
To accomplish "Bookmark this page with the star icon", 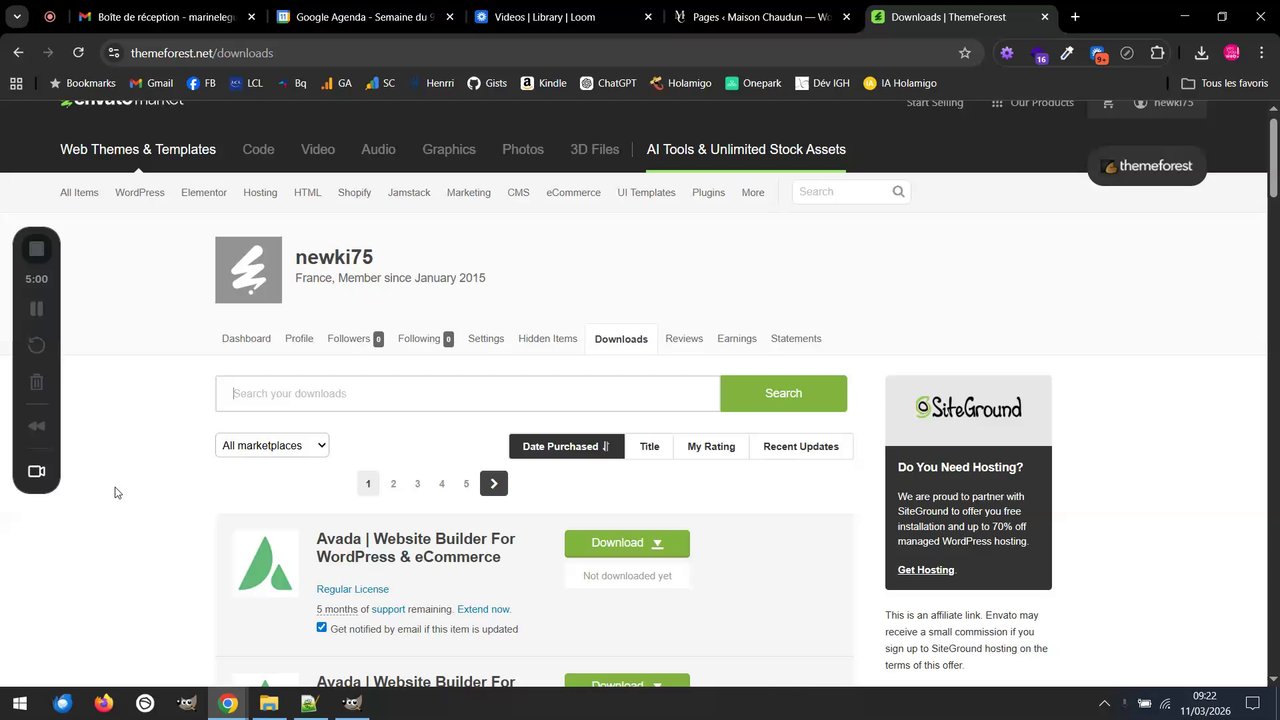I will (x=965, y=53).
